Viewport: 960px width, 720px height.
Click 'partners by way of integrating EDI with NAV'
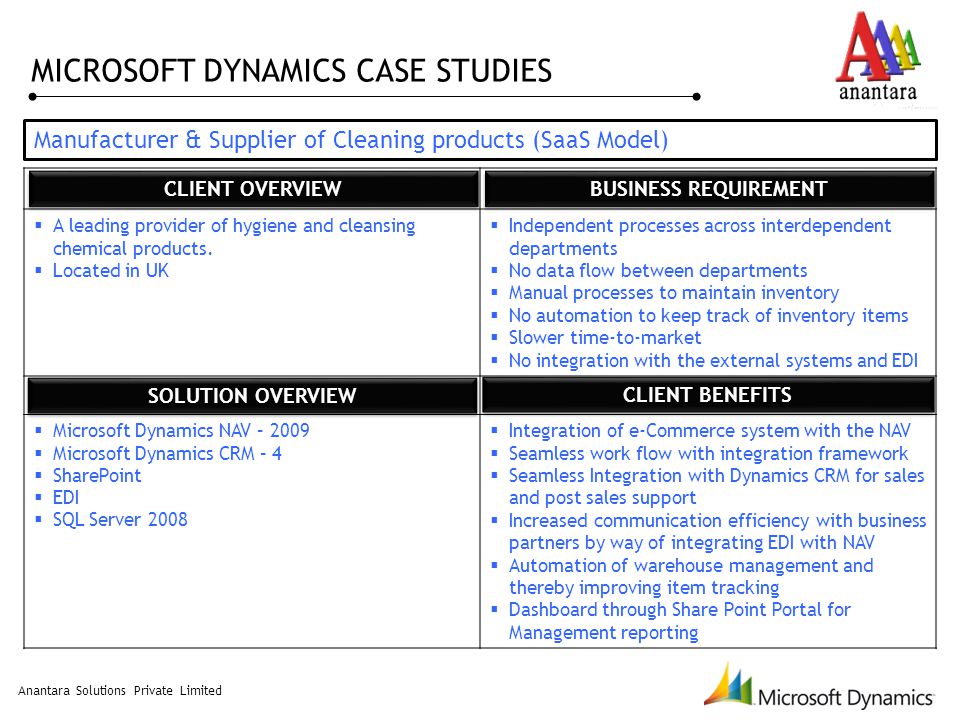point(692,543)
